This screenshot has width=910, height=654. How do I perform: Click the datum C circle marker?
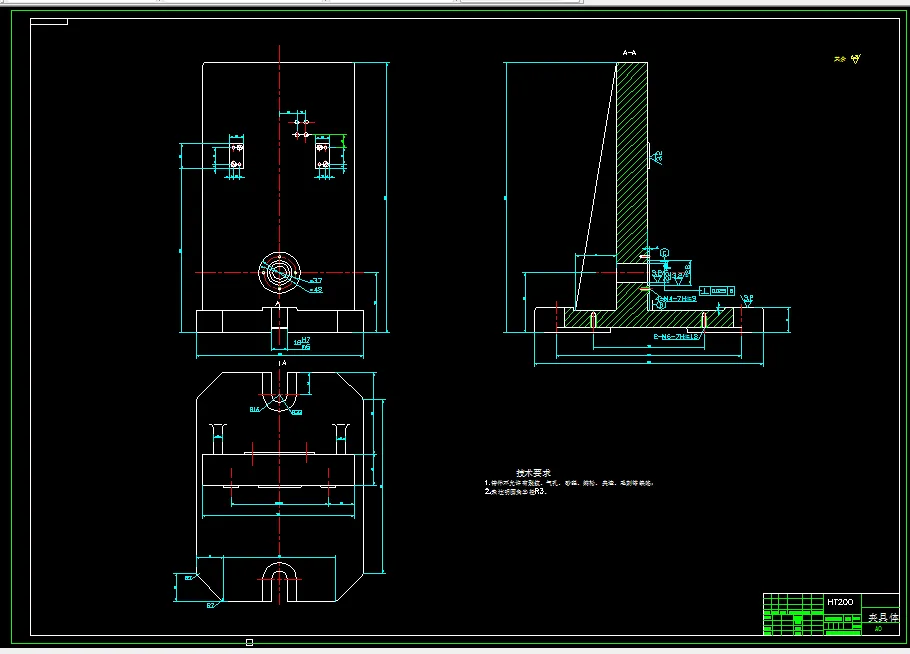tap(665, 253)
